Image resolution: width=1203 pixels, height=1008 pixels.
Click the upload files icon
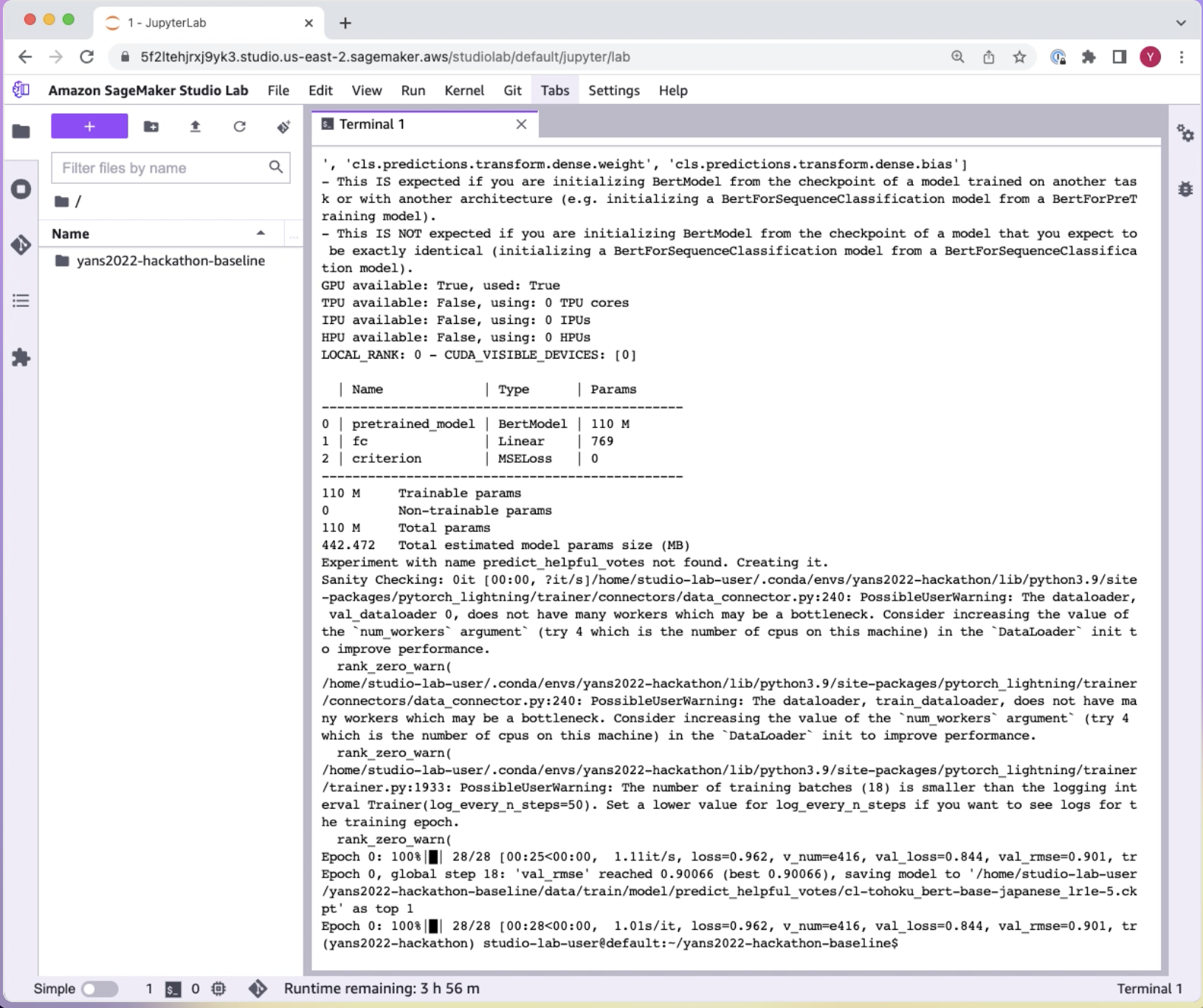pyautogui.click(x=195, y=127)
